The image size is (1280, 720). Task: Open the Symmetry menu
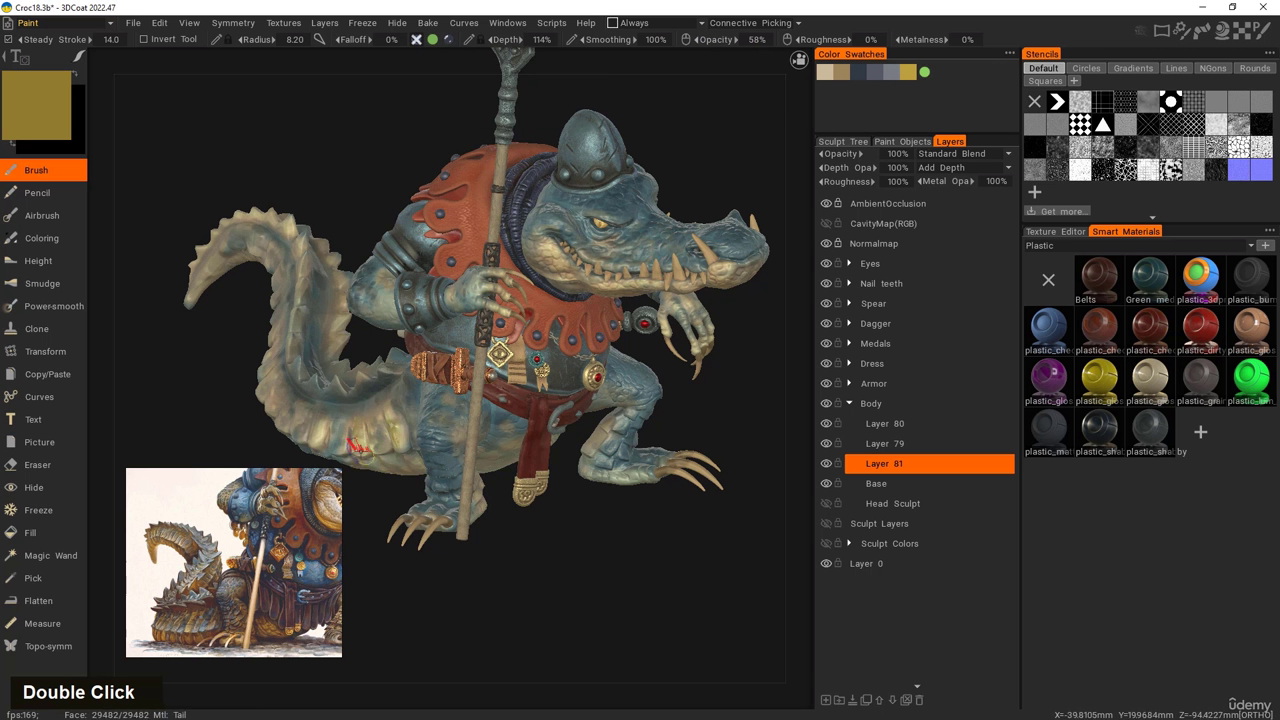pos(233,23)
